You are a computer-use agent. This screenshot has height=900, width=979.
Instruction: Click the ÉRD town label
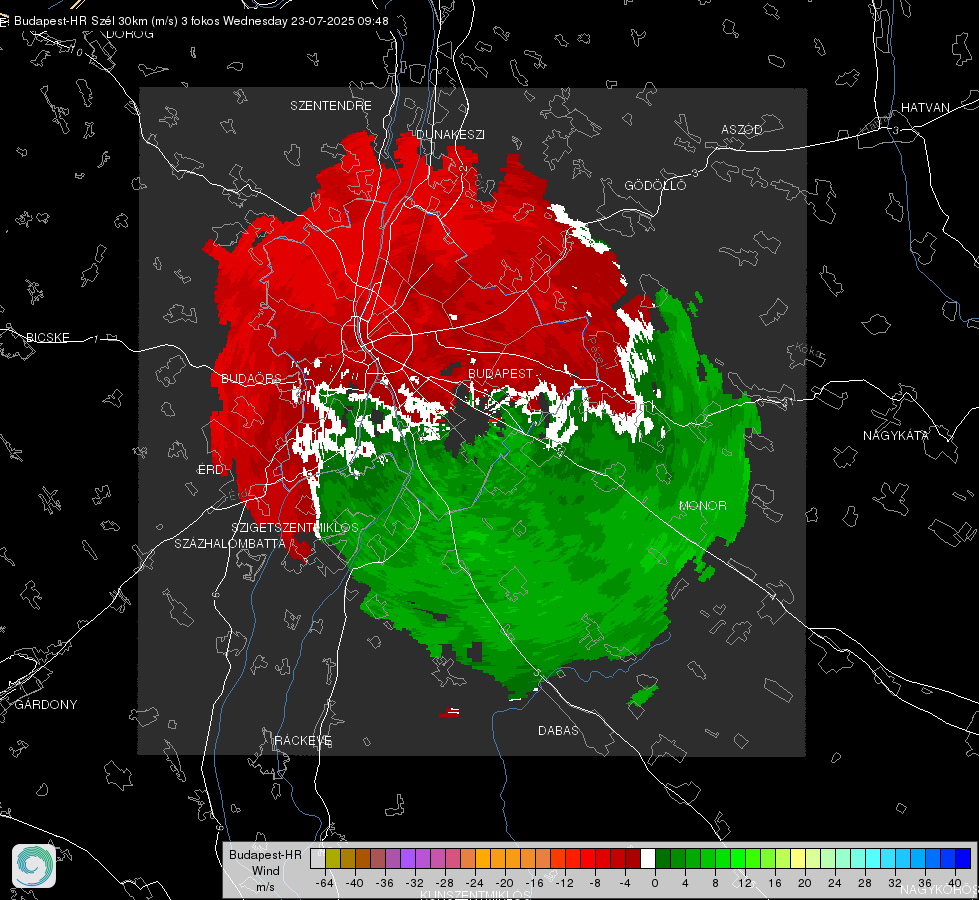pyautogui.click(x=210, y=470)
